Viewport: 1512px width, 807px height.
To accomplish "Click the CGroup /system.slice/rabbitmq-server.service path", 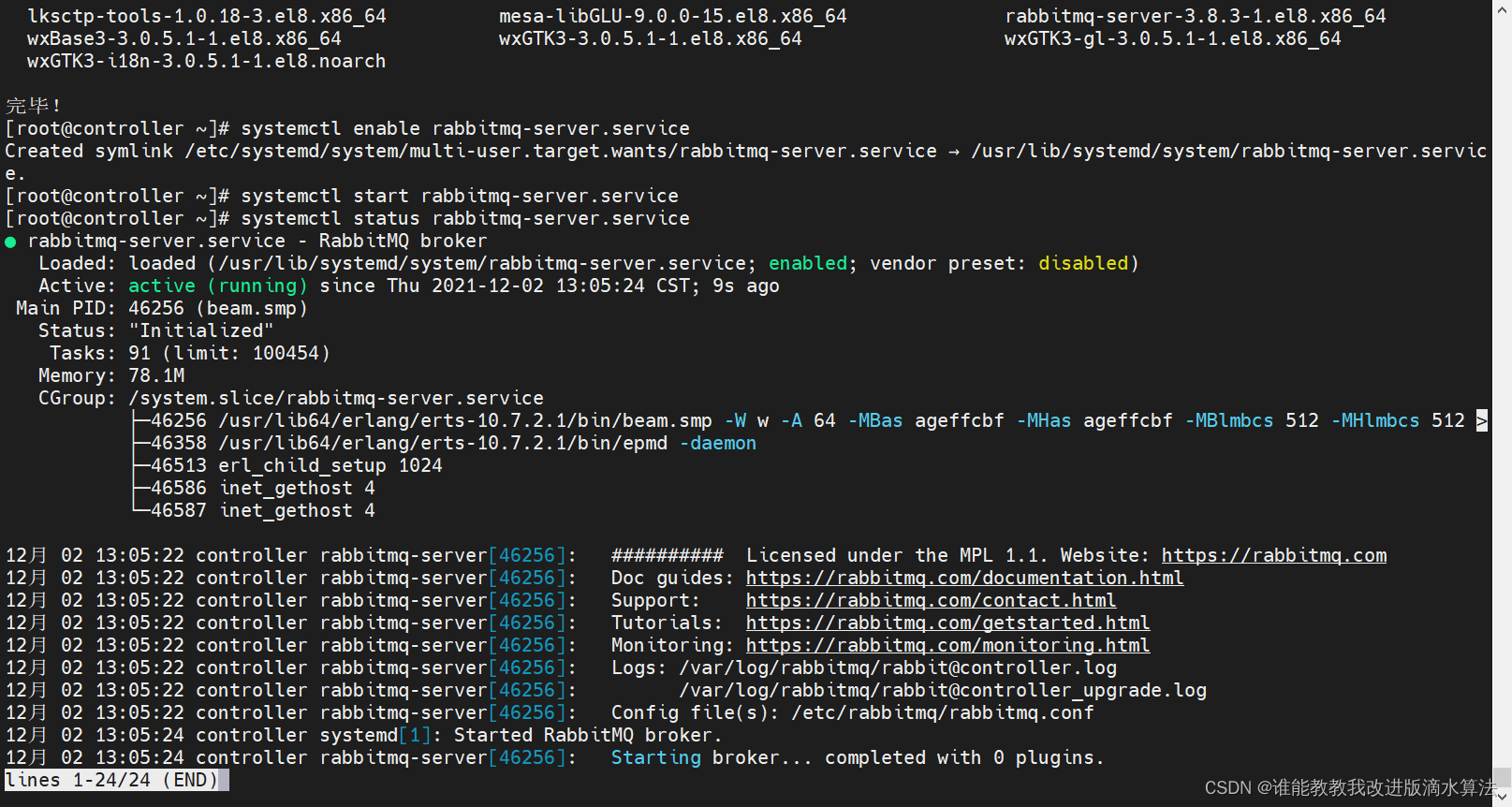I will 336,398.
